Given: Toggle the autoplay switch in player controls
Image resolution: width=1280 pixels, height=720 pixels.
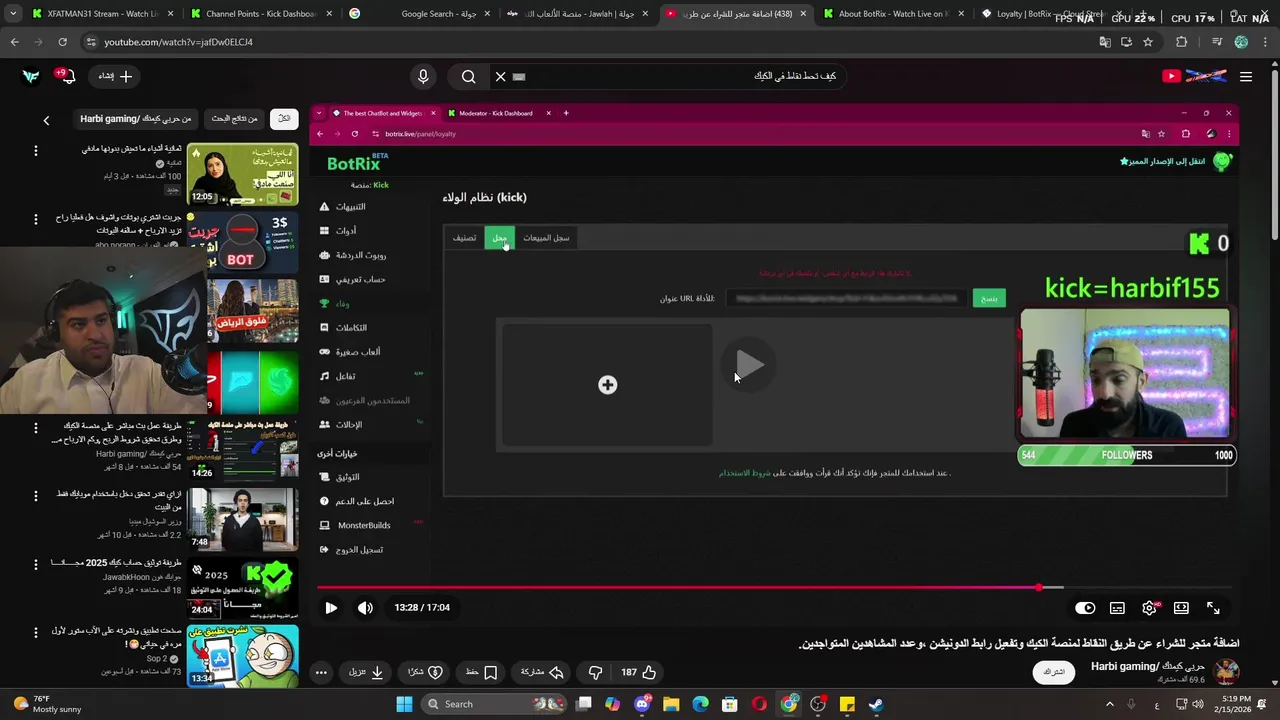Looking at the screenshot, I should pyautogui.click(x=1085, y=607).
